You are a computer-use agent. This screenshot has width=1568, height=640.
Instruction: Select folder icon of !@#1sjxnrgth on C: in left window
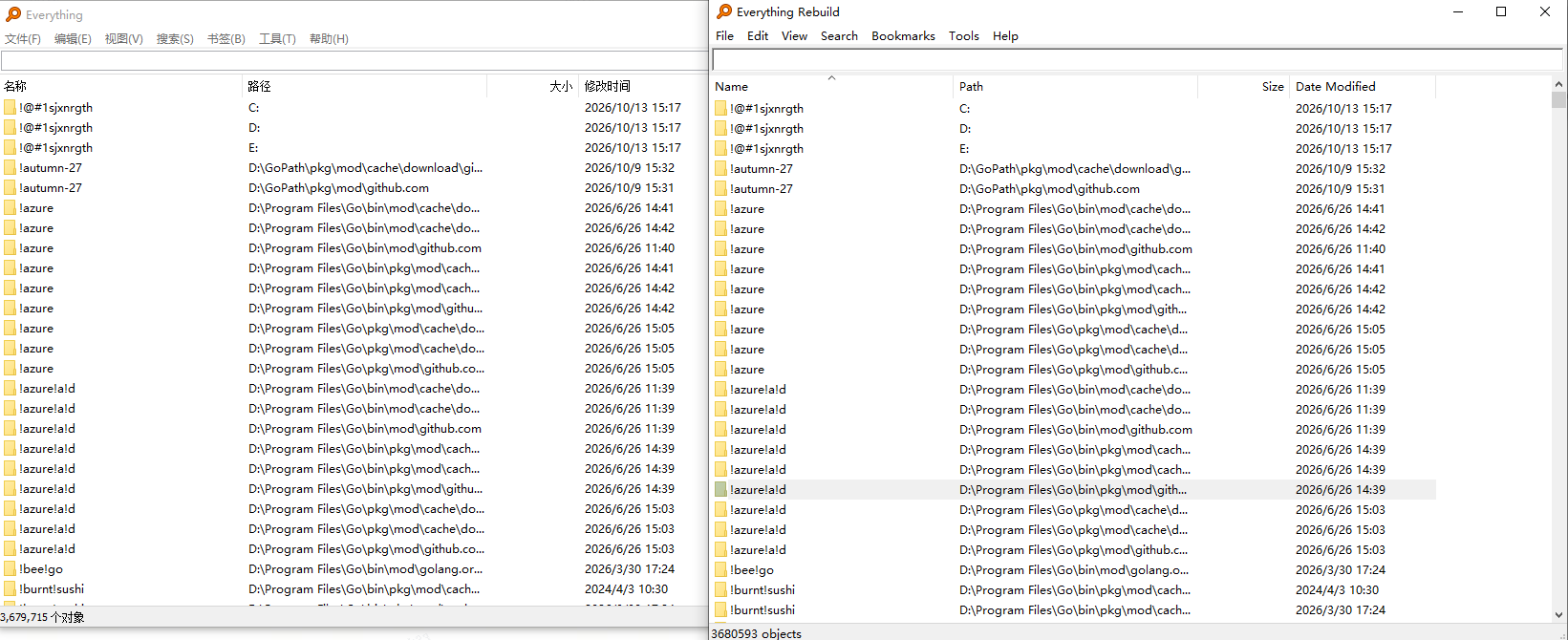pos(10,108)
